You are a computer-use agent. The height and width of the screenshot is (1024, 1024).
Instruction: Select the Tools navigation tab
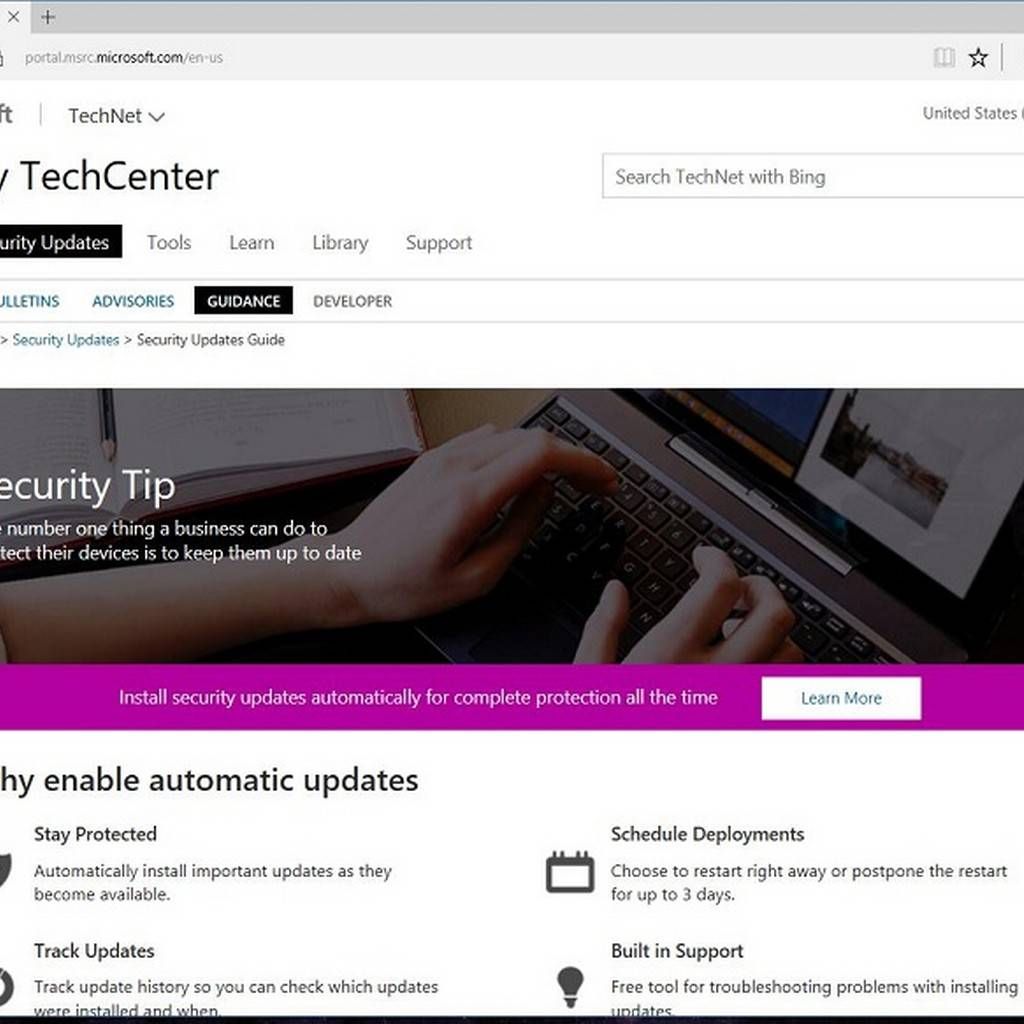[168, 242]
